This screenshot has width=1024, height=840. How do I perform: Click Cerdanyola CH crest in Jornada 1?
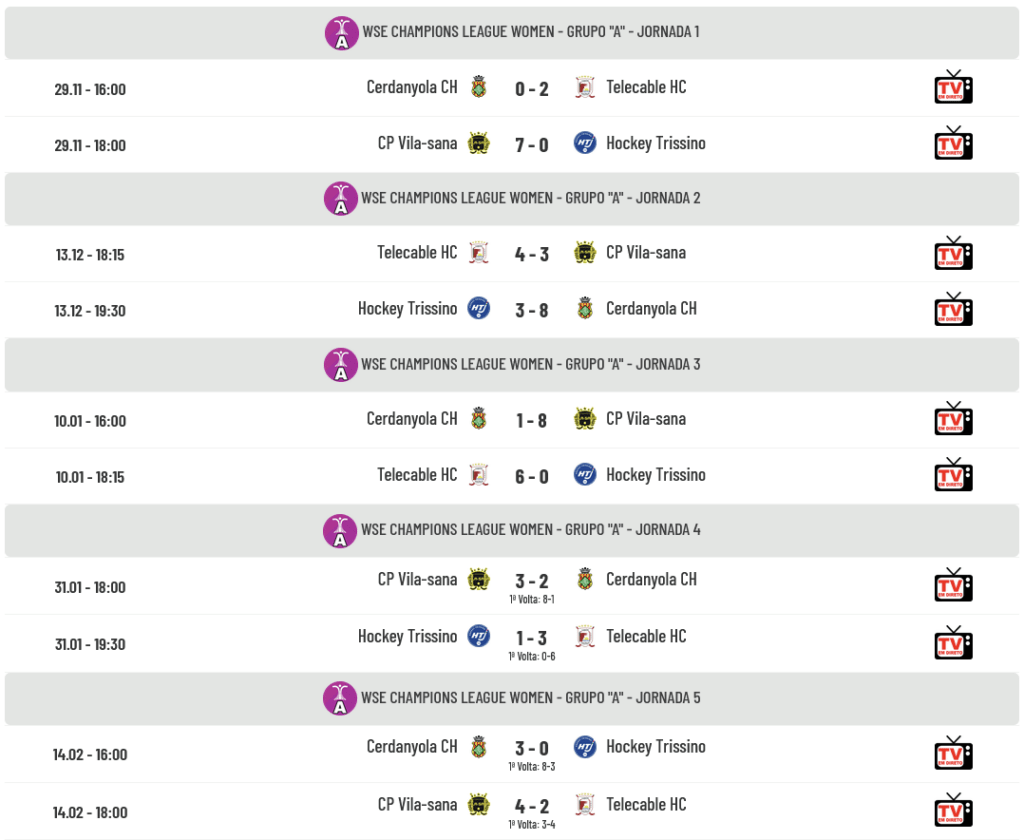478,87
